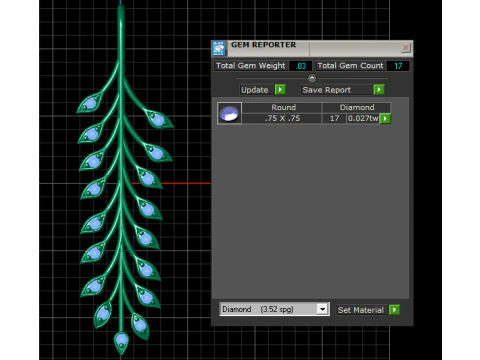This screenshot has height=360, width=480.
Task: Select the round gem thumbnail icon
Action: coord(229,113)
